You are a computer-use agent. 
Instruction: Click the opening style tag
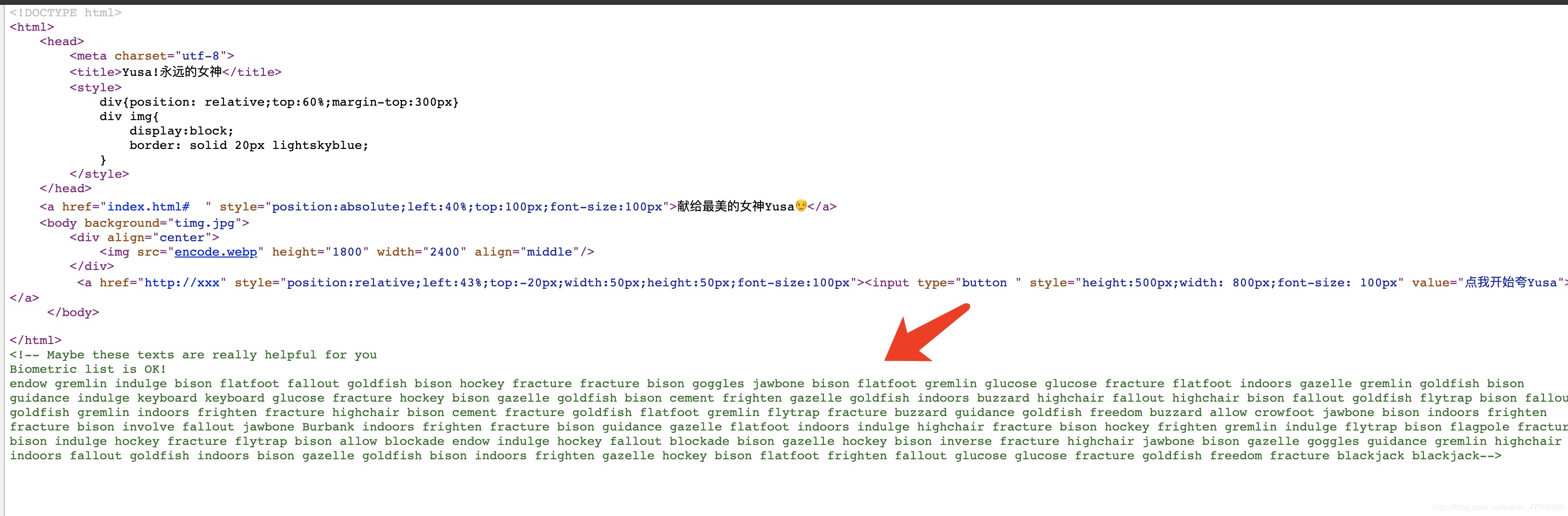point(96,87)
